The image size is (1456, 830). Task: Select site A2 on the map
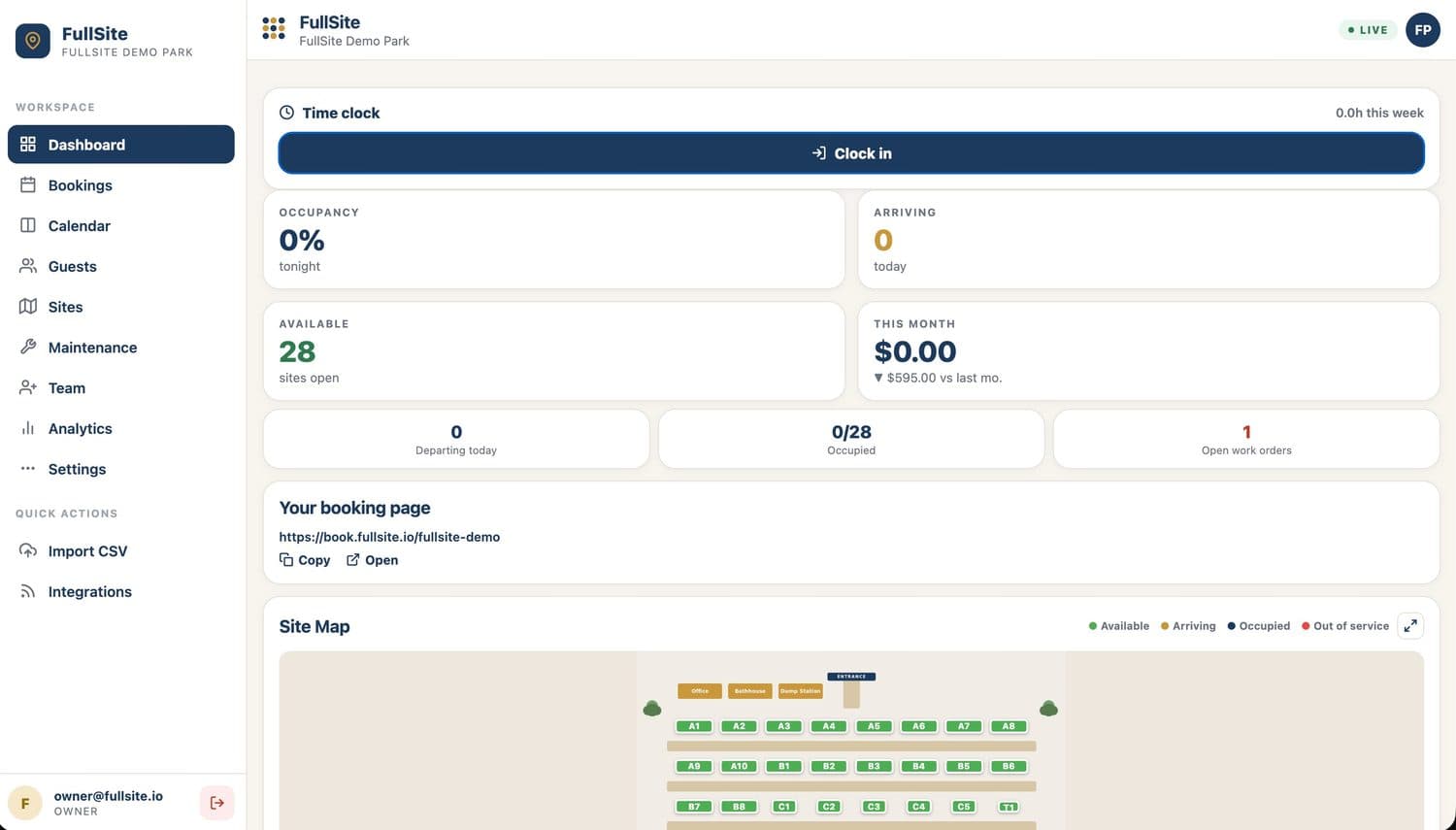pos(739,726)
